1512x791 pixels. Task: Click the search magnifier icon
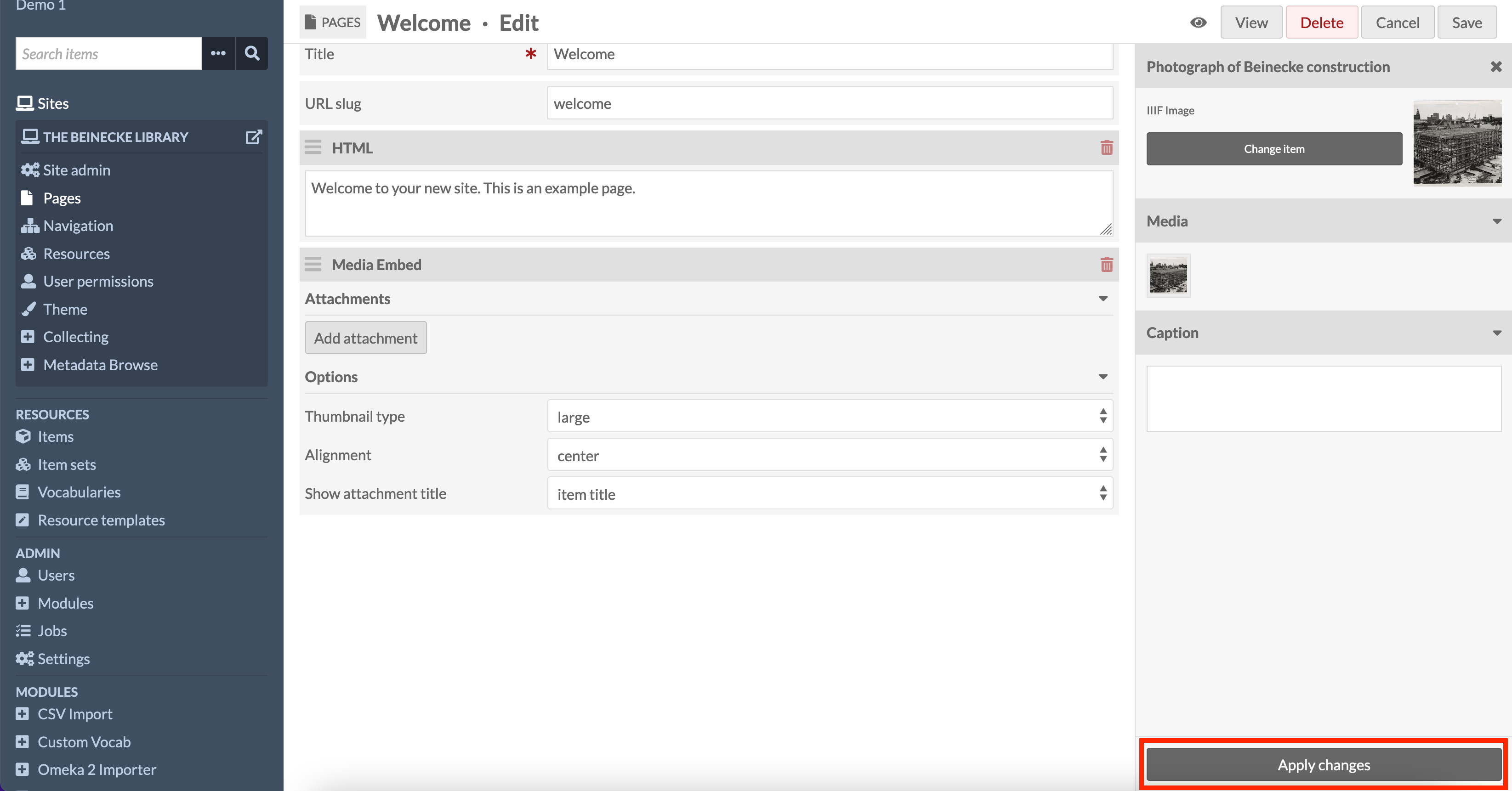[x=253, y=52]
